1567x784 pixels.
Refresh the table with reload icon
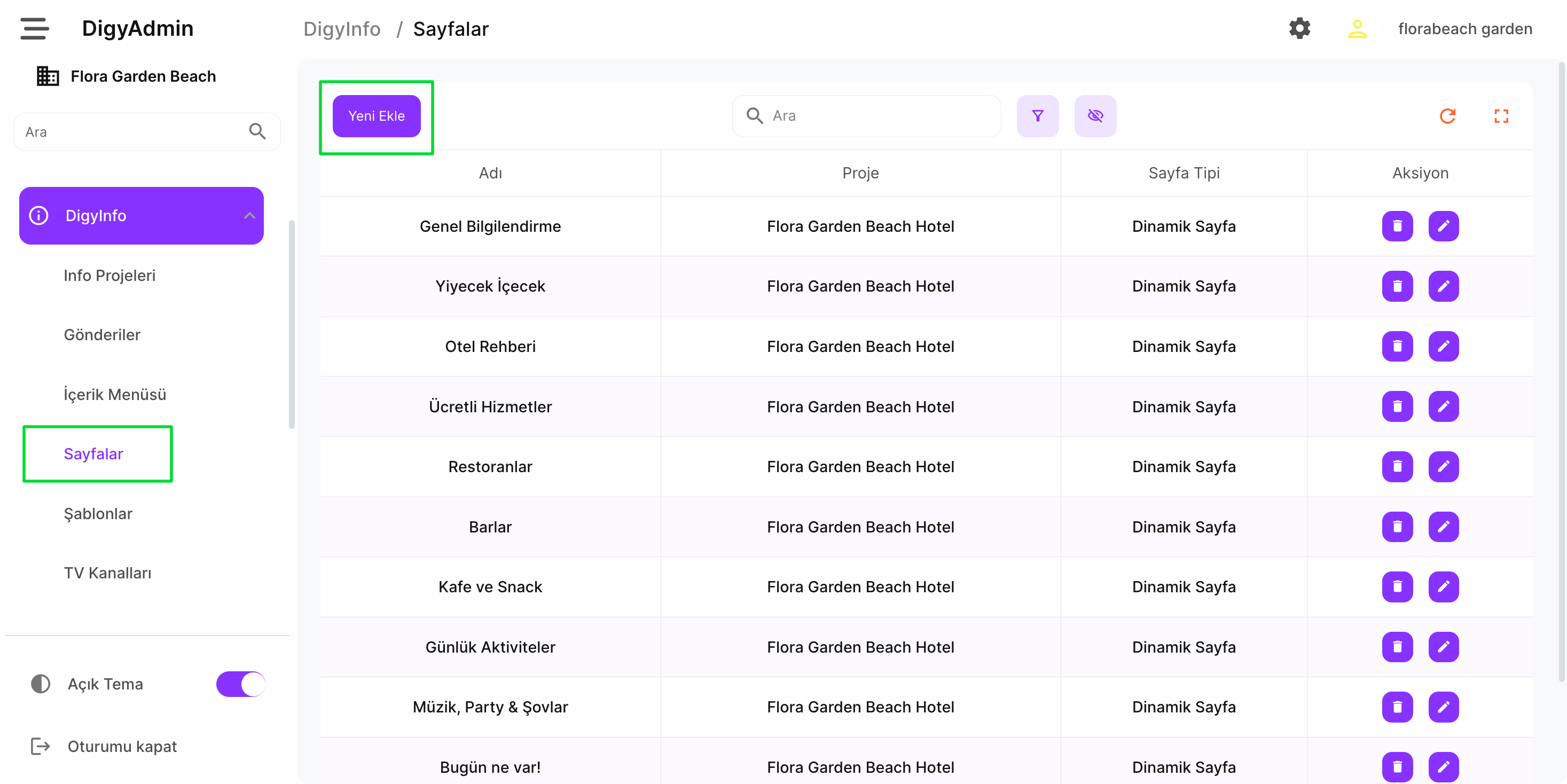point(1447,115)
